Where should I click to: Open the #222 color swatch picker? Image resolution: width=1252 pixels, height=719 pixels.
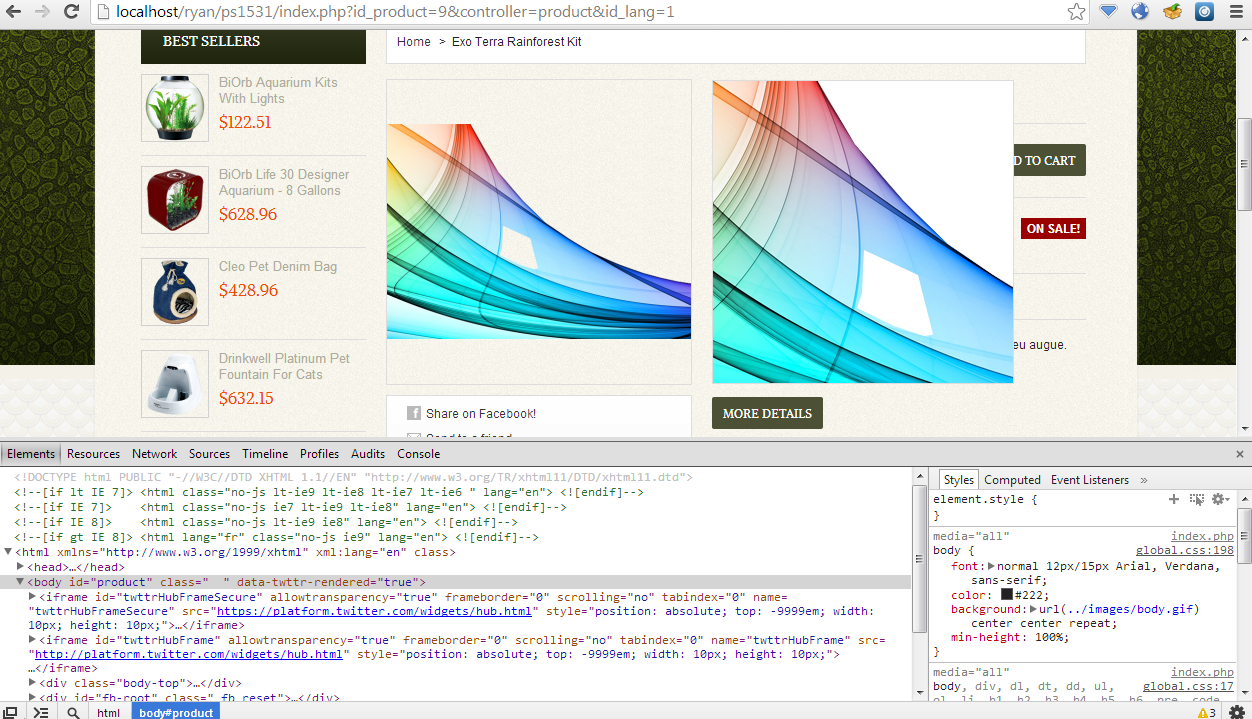(x=1007, y=595)
